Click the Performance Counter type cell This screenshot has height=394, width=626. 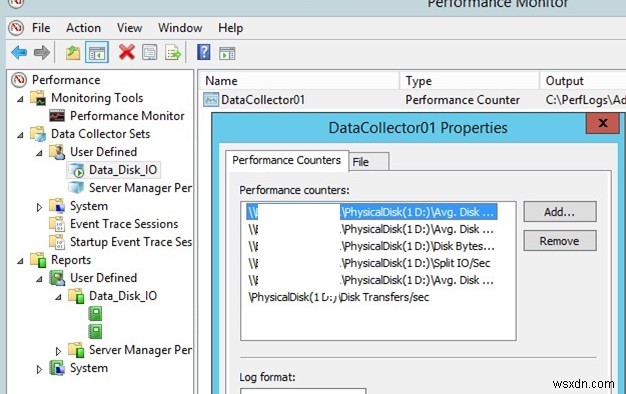(x=462, y=100)
